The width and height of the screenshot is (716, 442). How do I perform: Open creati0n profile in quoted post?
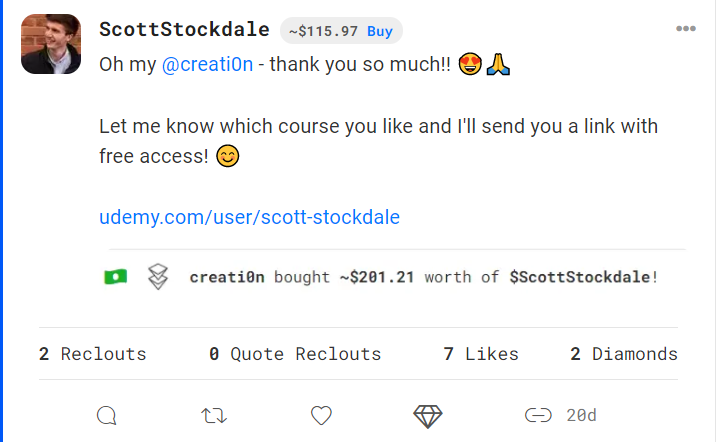[x=227, y=277]
